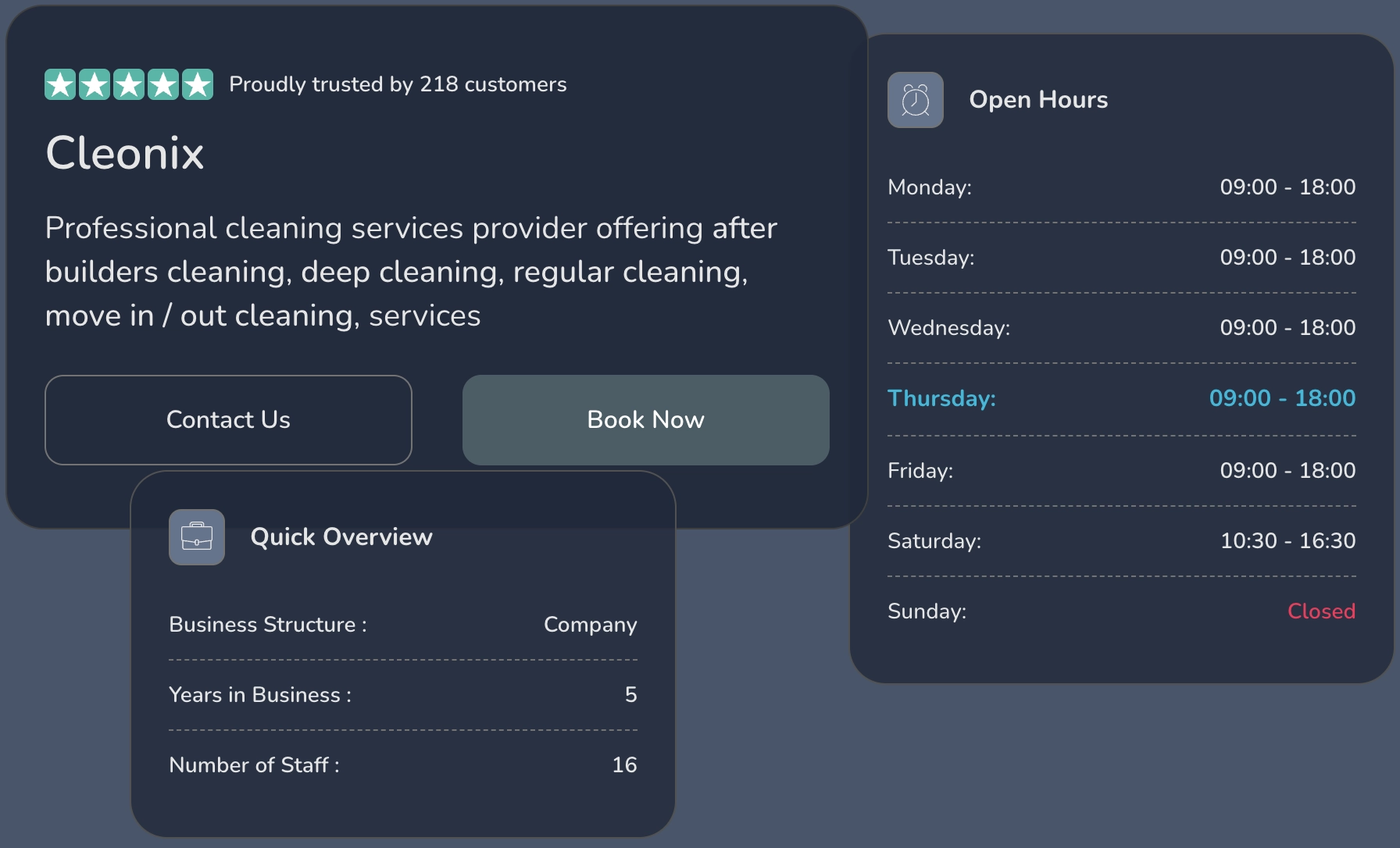Click the briefcase Quick Overview icon
1400x848 pixels.
click(x=197, y=537)
